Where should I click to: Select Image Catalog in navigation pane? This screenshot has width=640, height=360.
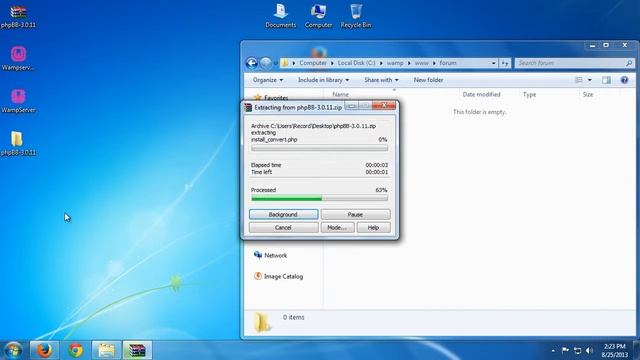278,276
